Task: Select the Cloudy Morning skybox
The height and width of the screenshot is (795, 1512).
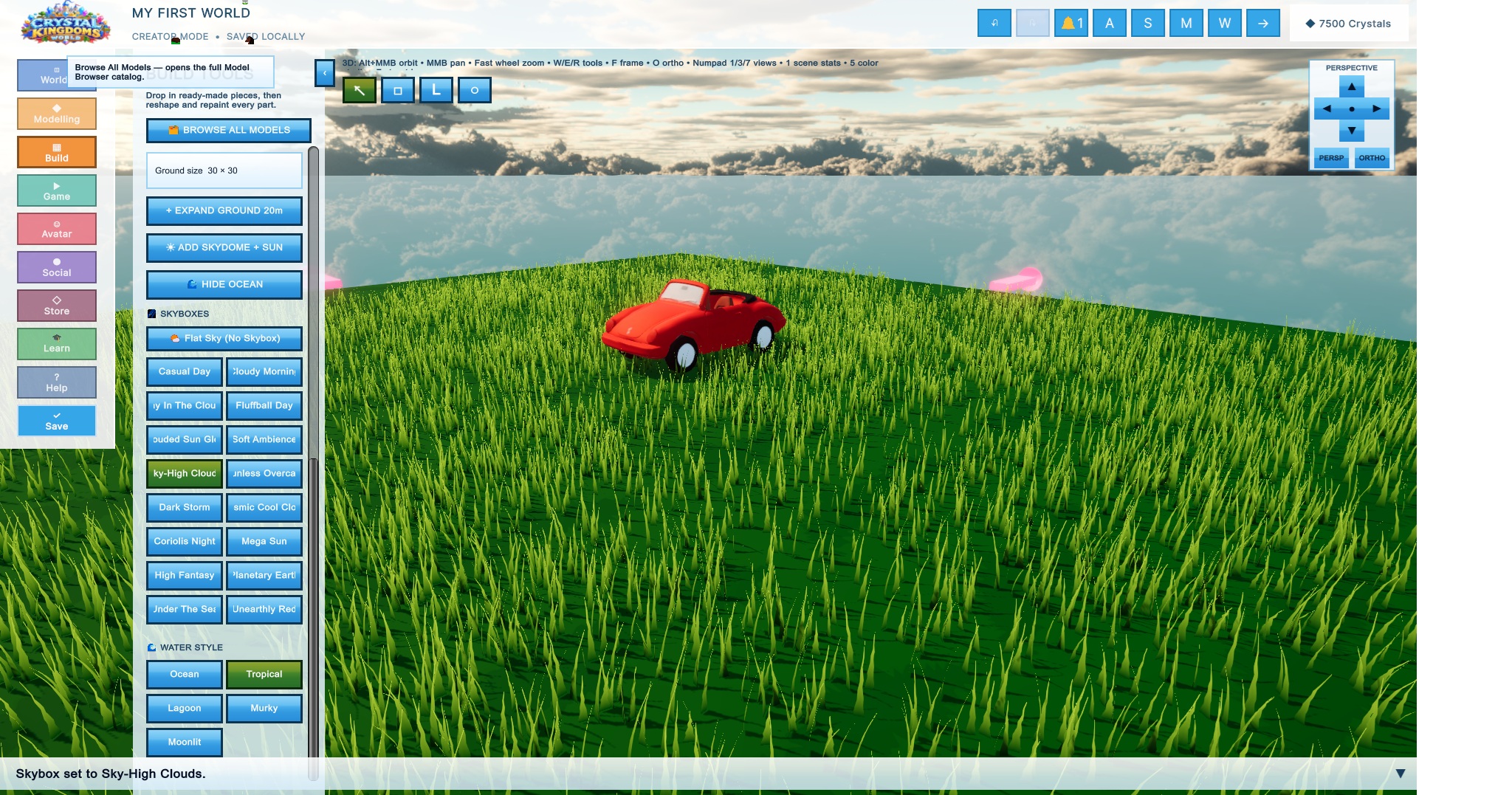Action: click(264, 371)
